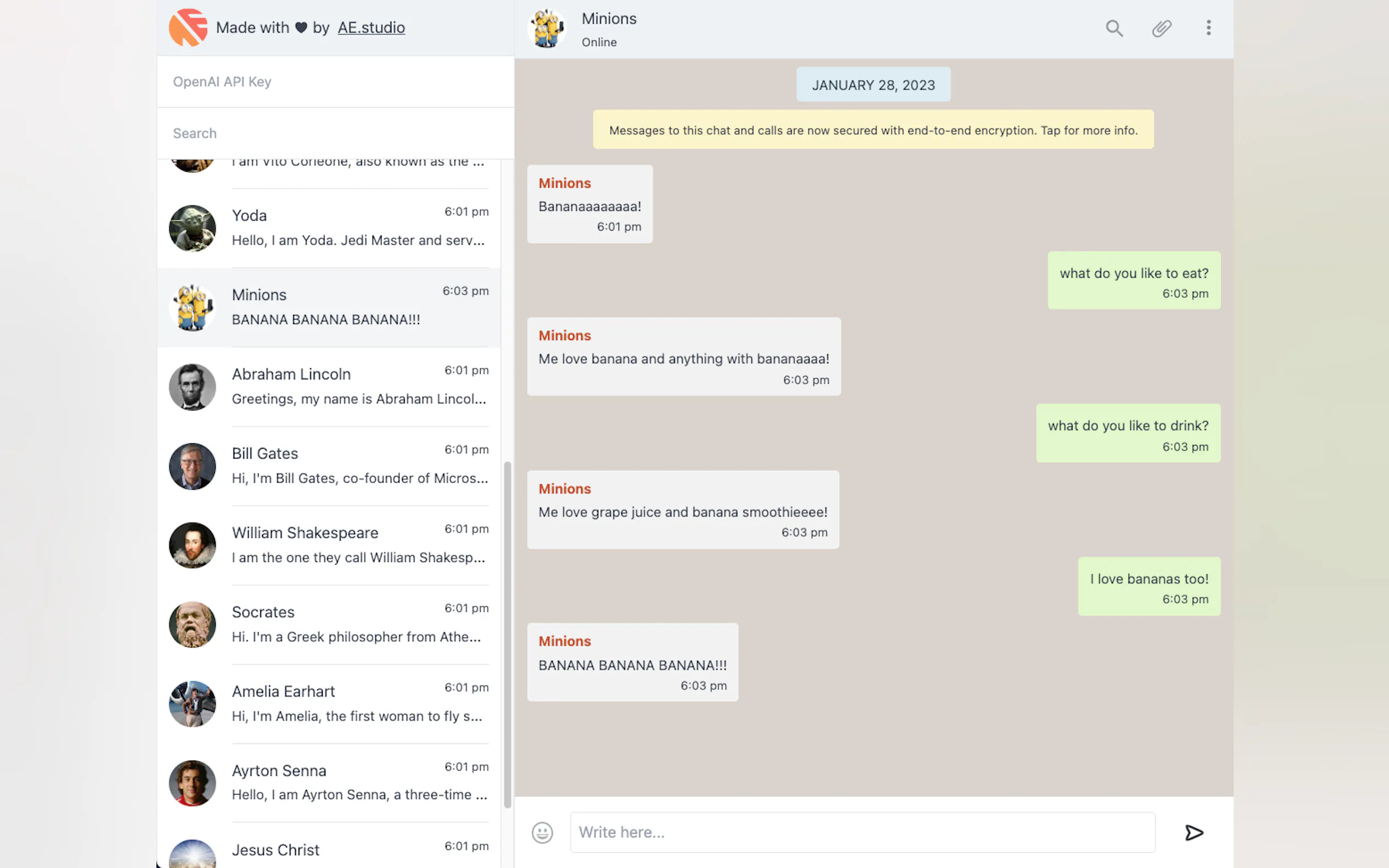Click the paperclip attachment icon
The width and height of the screenshot is (1389, 868).
(1161, 28)
